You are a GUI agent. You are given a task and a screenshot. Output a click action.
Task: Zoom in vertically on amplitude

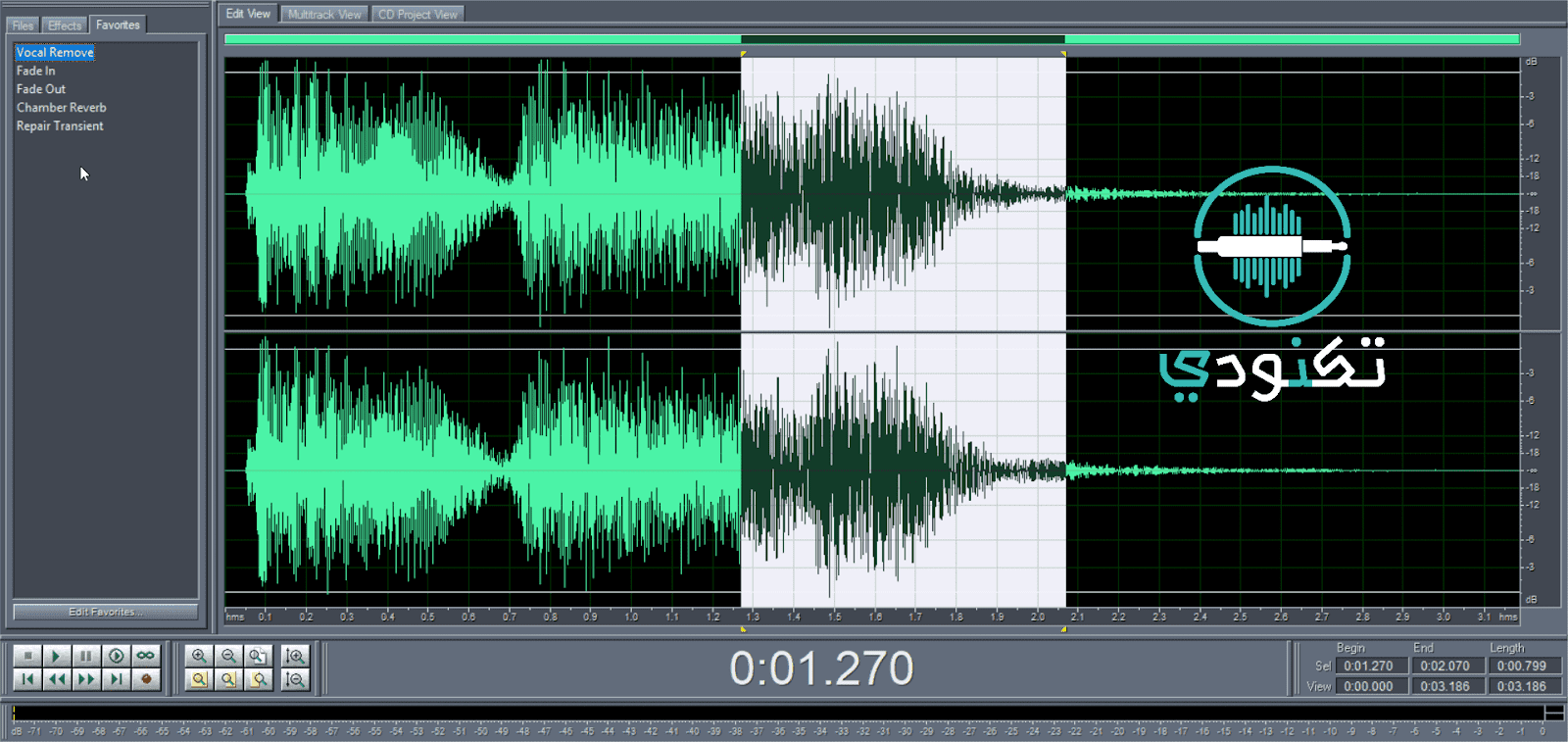pyautogui.click(x=295, y=656)
